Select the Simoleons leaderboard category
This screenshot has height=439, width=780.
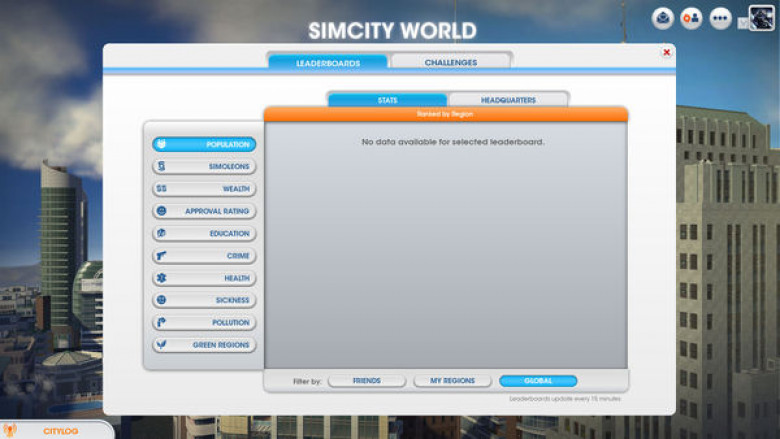[204, 166]
